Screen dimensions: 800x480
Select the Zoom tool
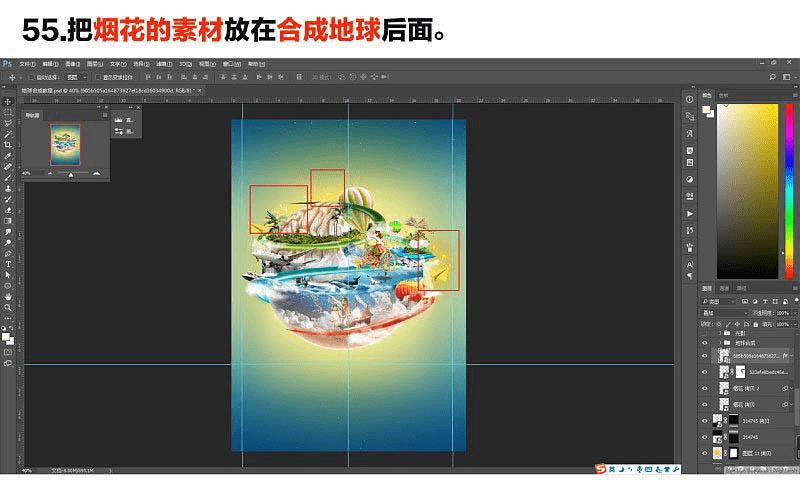click(8, 308)
